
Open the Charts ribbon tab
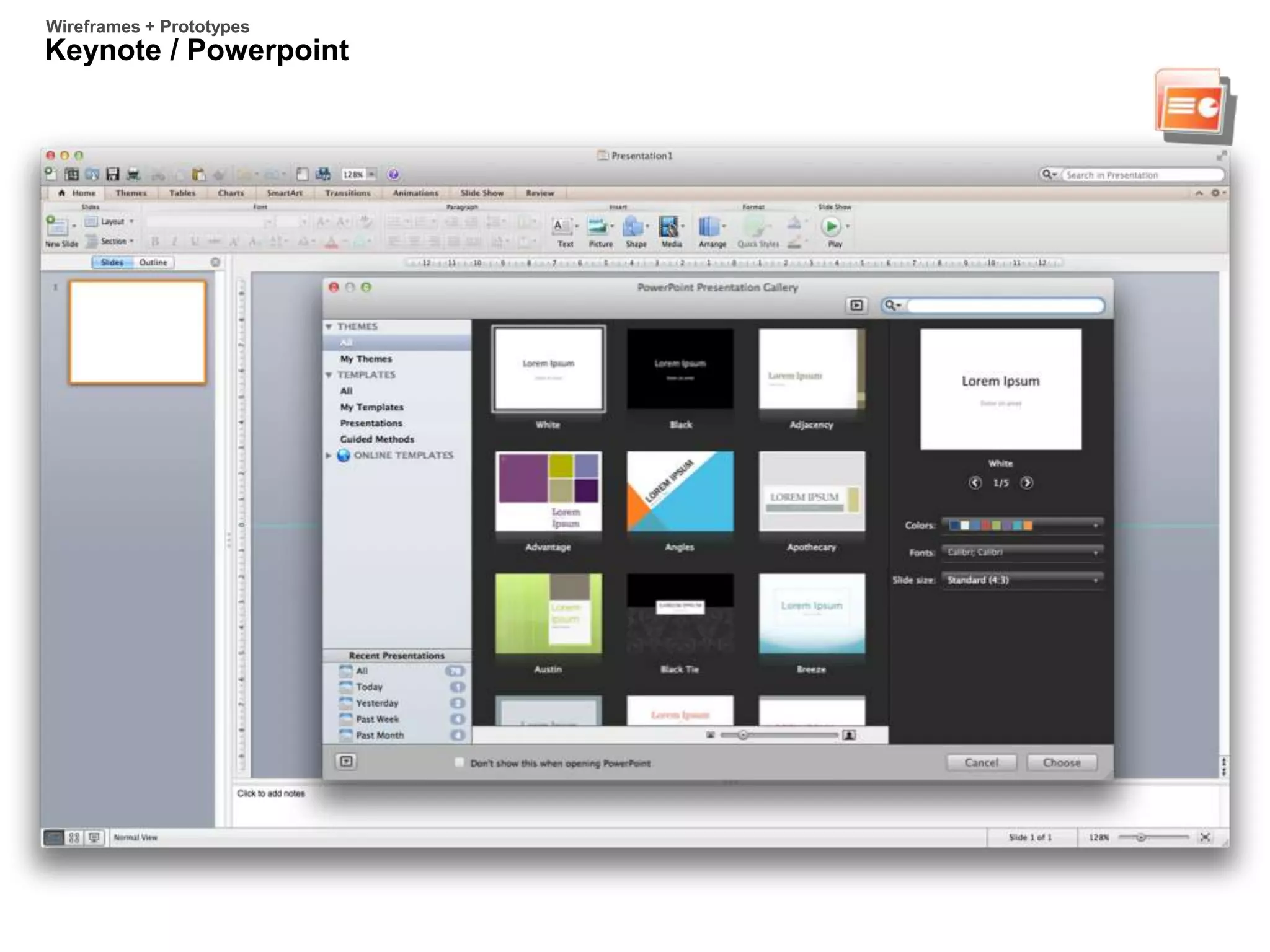click(x=231, y=193)
